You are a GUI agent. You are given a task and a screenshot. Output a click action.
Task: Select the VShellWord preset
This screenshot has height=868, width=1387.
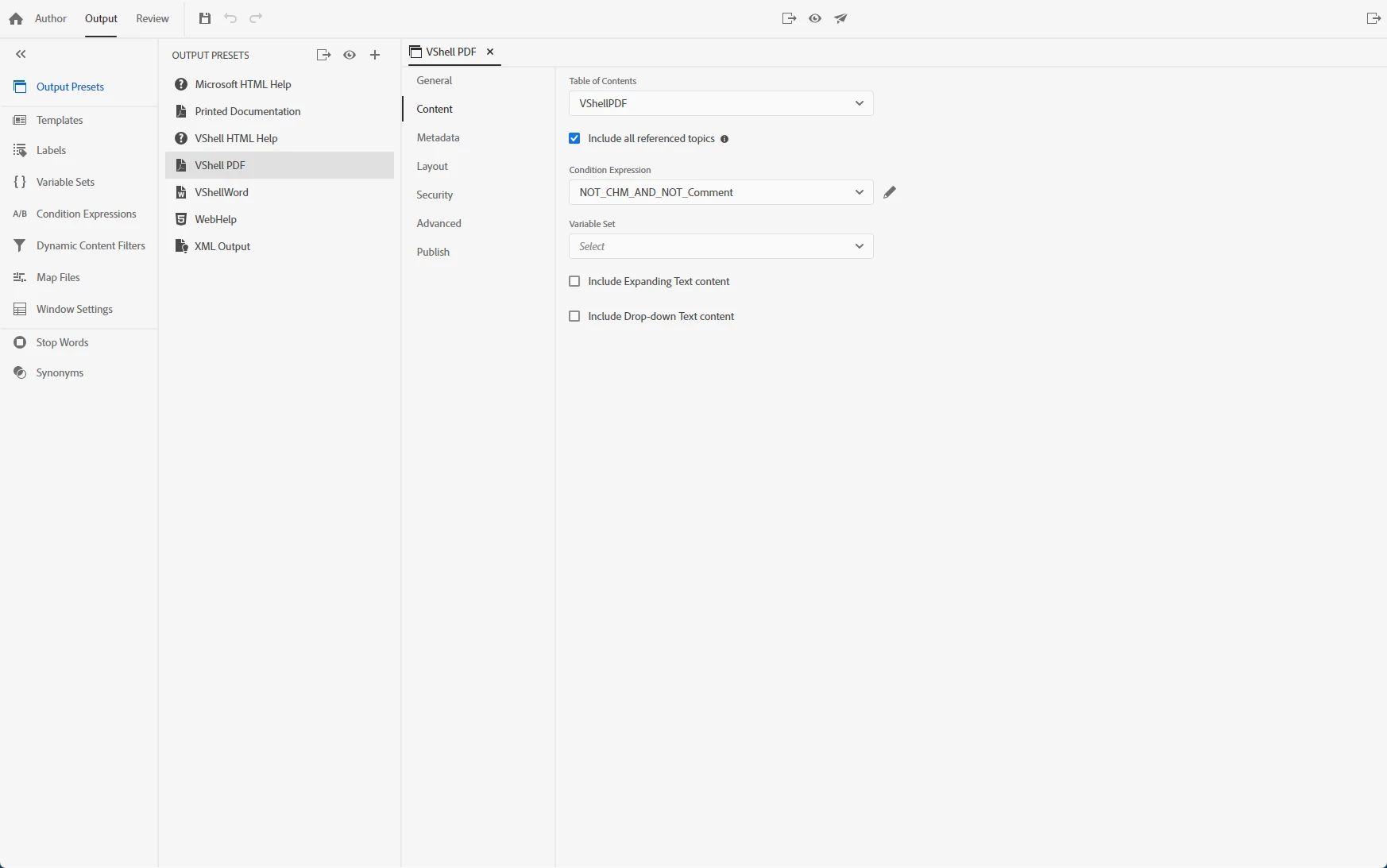tap(280, 192)
